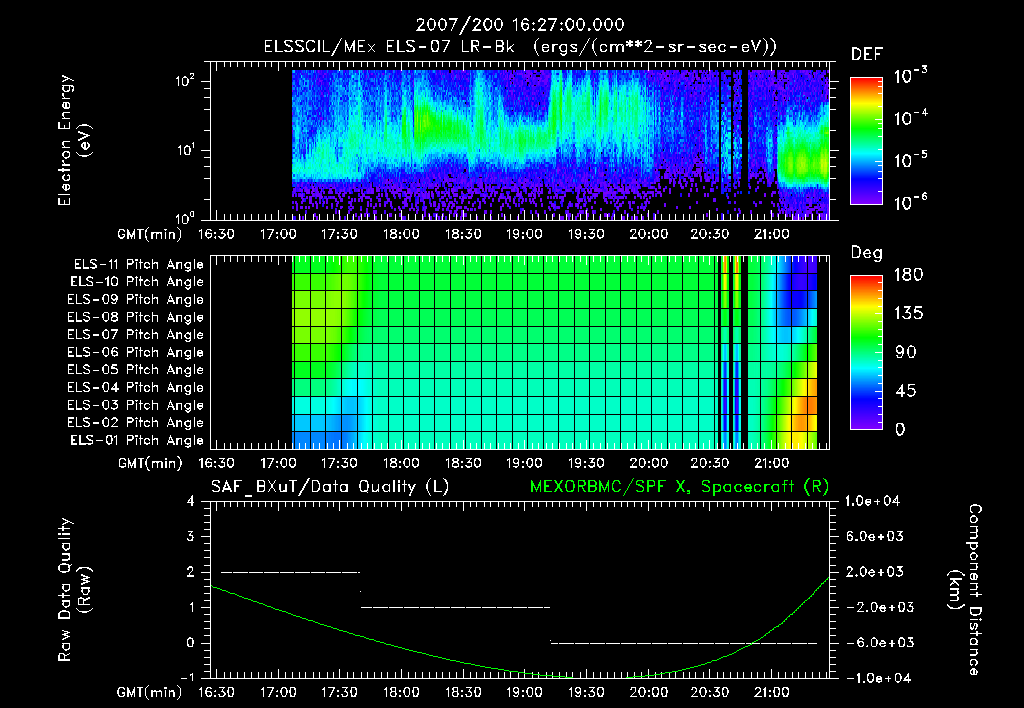Click the ELS-07 Pitch Angle row label
Viewport: 1024px width, 708px height.
tap(135, 334)
